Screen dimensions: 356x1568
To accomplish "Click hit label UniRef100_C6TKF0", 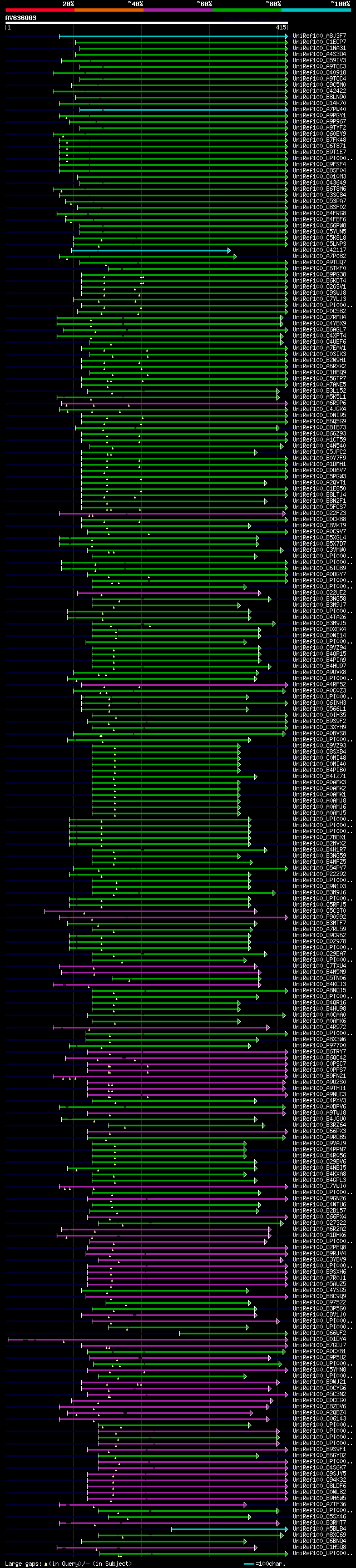I will point(319,269).
